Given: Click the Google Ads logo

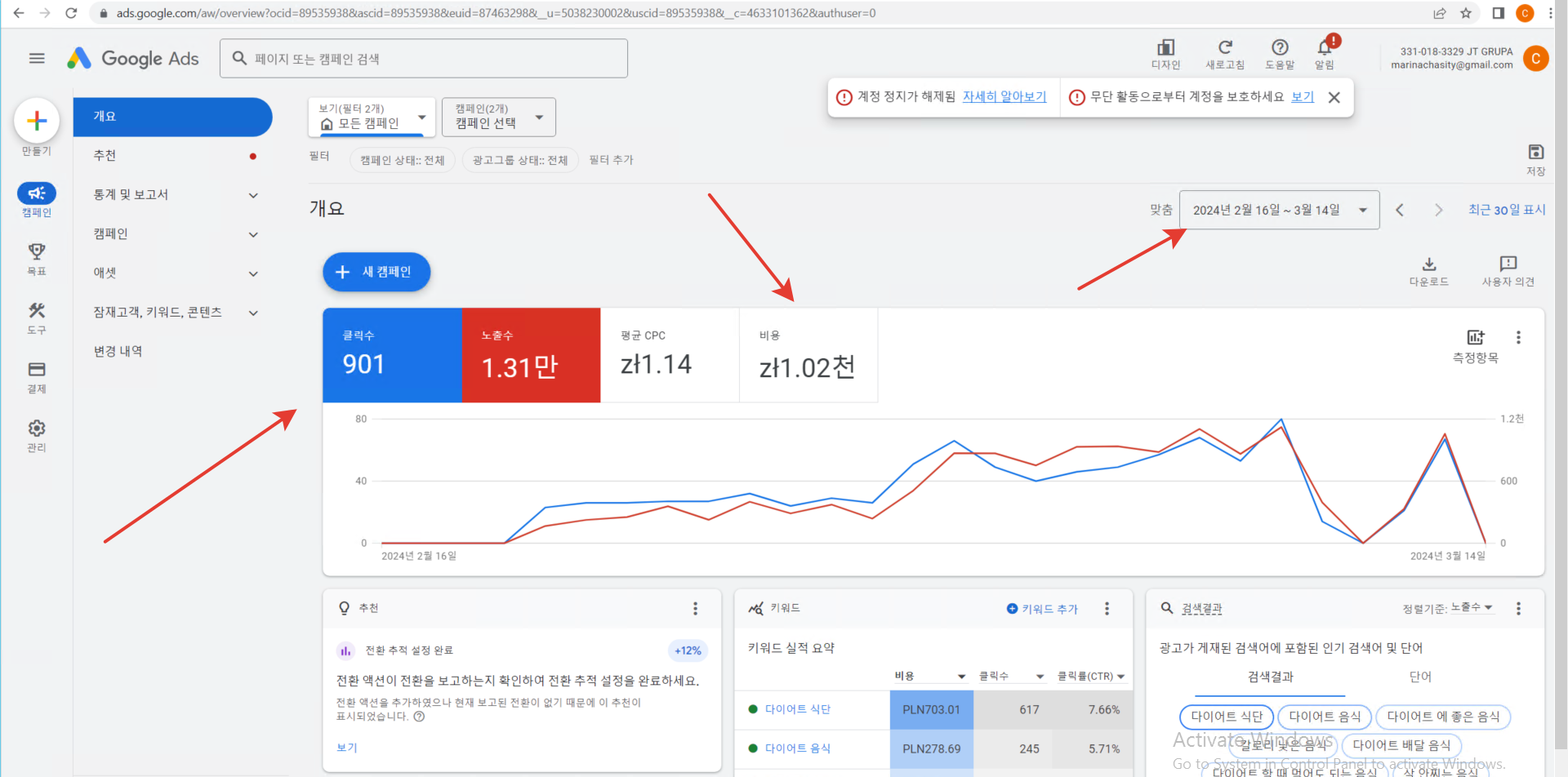Looking at the screenshot, I should coord(133,58).
